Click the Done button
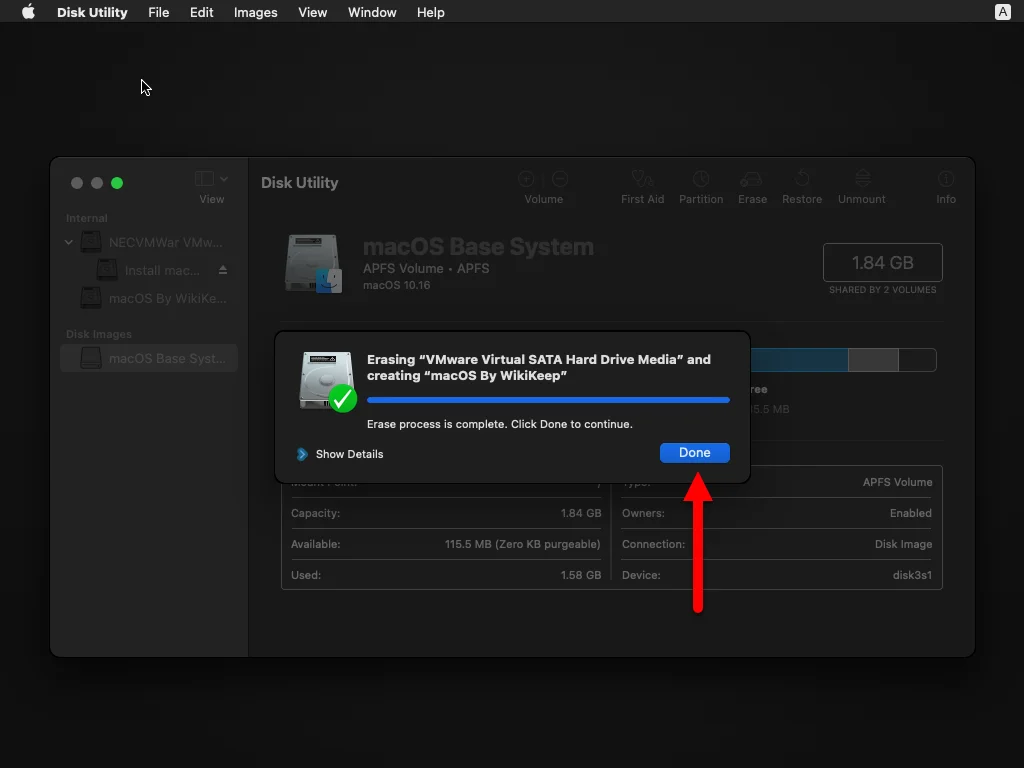The image size is (1024, 768). coord(694,453)
